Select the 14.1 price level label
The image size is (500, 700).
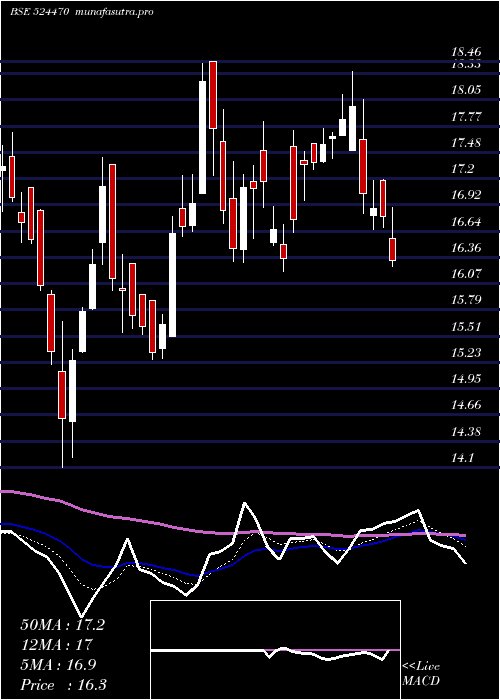click(x=463, y=458)
